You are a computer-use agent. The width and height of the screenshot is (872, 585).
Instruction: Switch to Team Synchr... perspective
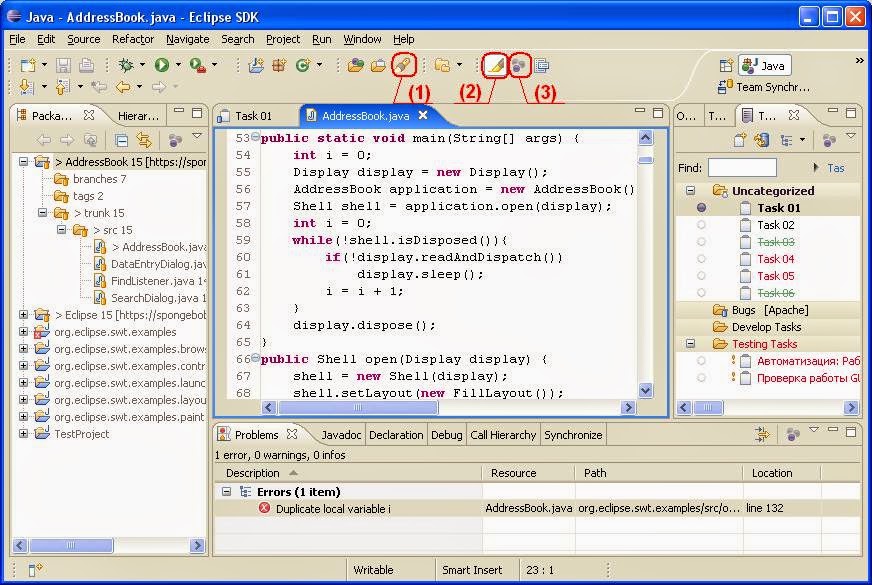click(765, 87)
